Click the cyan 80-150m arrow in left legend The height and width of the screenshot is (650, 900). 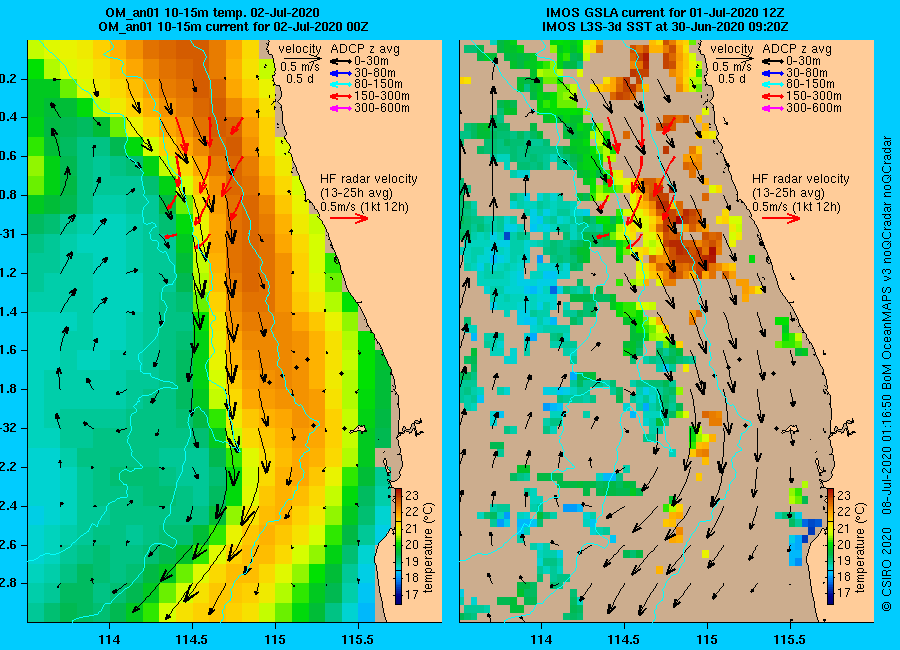coord(340,84)
